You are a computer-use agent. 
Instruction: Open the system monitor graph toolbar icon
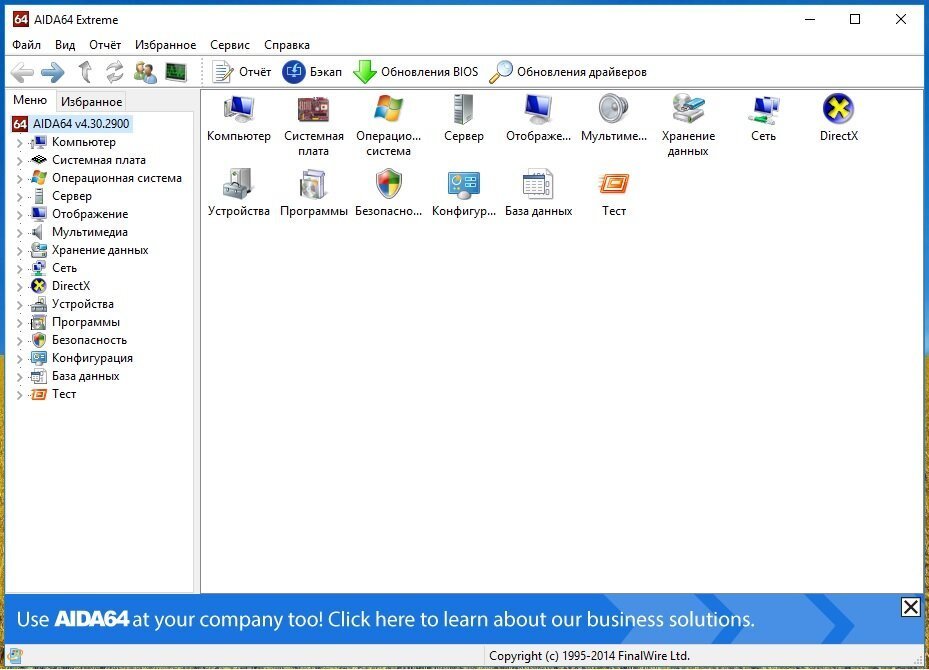point(175,72)
